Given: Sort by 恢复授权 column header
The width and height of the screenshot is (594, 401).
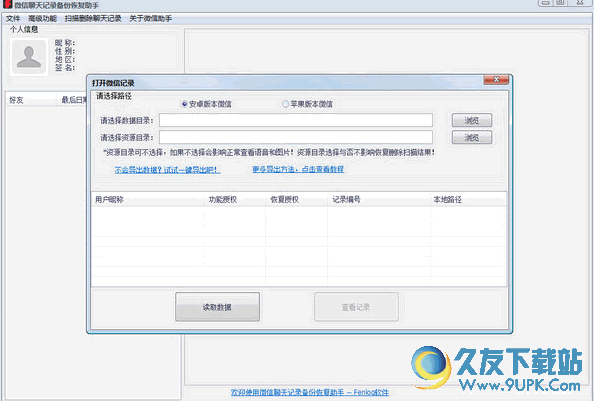Looking at the screenshot, I should pyautogui.click(x=297, y=200).
